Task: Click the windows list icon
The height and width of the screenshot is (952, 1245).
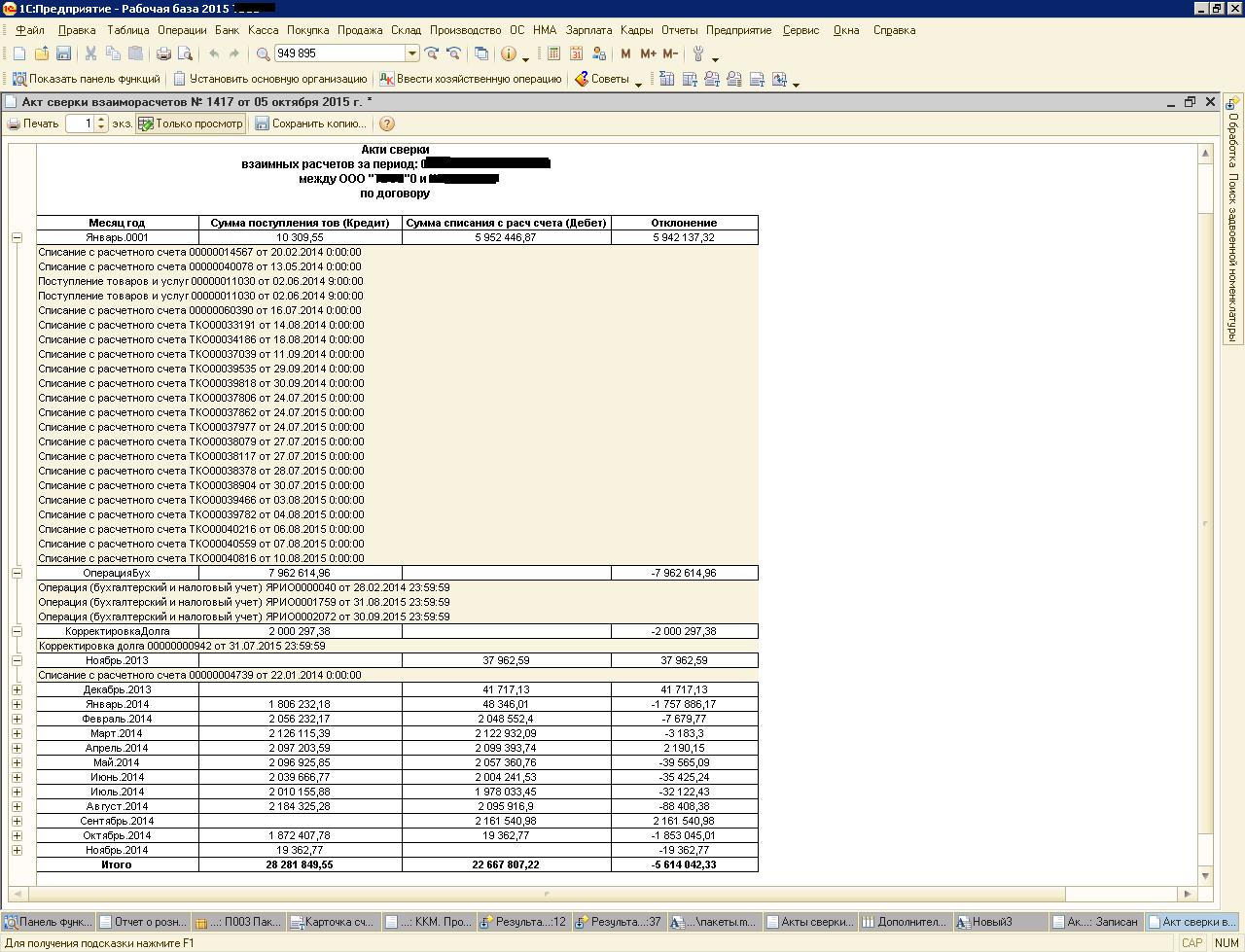Action: click(x=480, y=53)
